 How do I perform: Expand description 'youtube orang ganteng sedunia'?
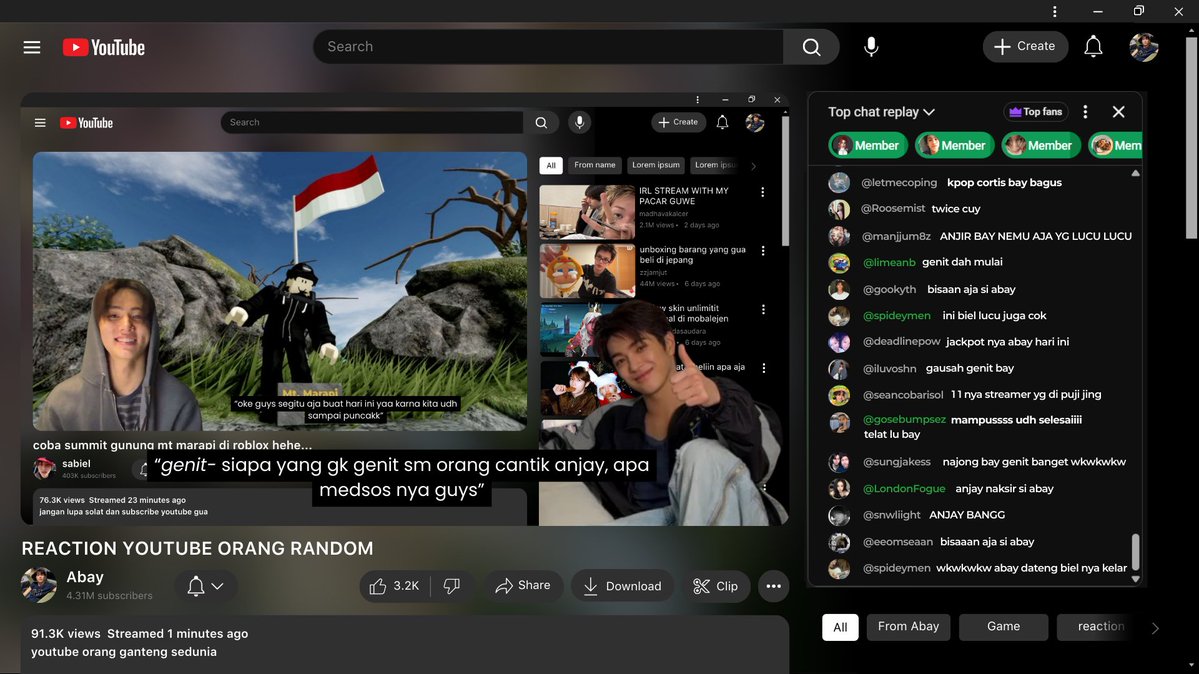pyautogui.click(x=124, y=652)
